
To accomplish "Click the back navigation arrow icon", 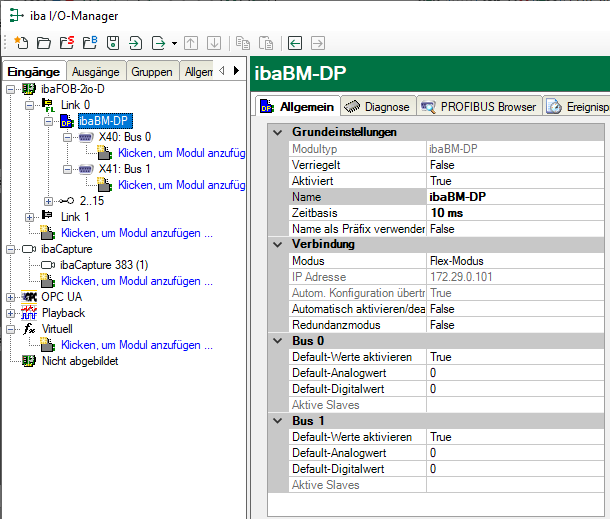I will click(x=295, y=43).
